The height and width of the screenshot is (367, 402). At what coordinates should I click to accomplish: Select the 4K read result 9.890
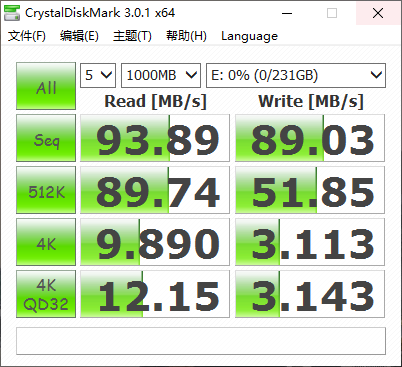coord(155,242)
